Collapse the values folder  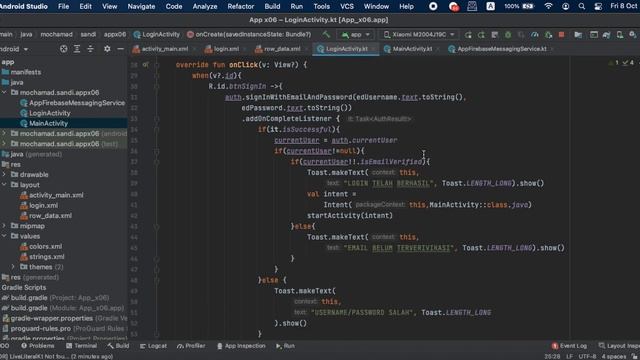point(4,236)
